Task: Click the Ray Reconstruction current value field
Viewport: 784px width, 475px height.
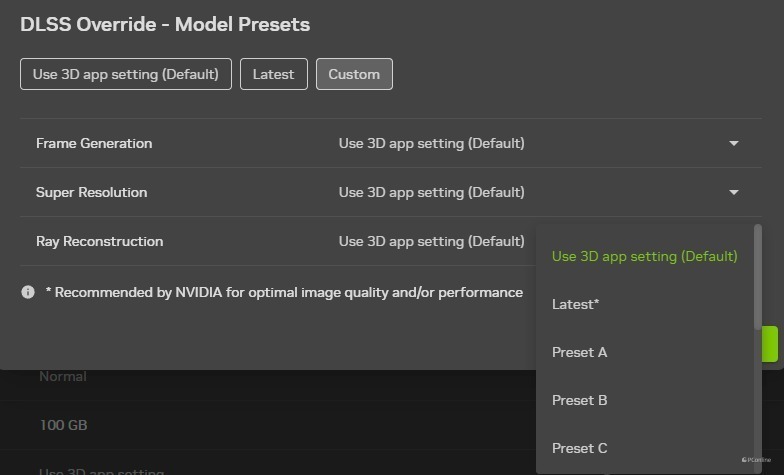Action: tap(431, 241)
